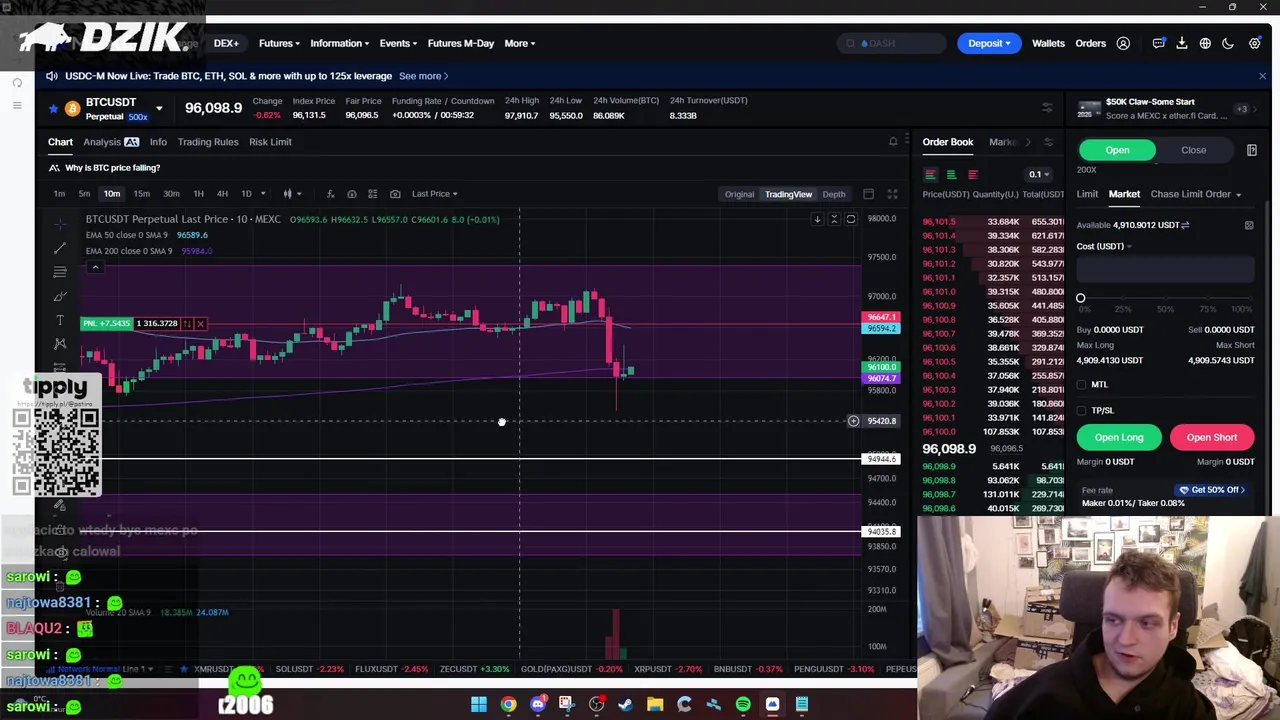This screenshot has height=720, width=1280.
Task: Switch chart view to Depth
Action: tap(833, 194)
